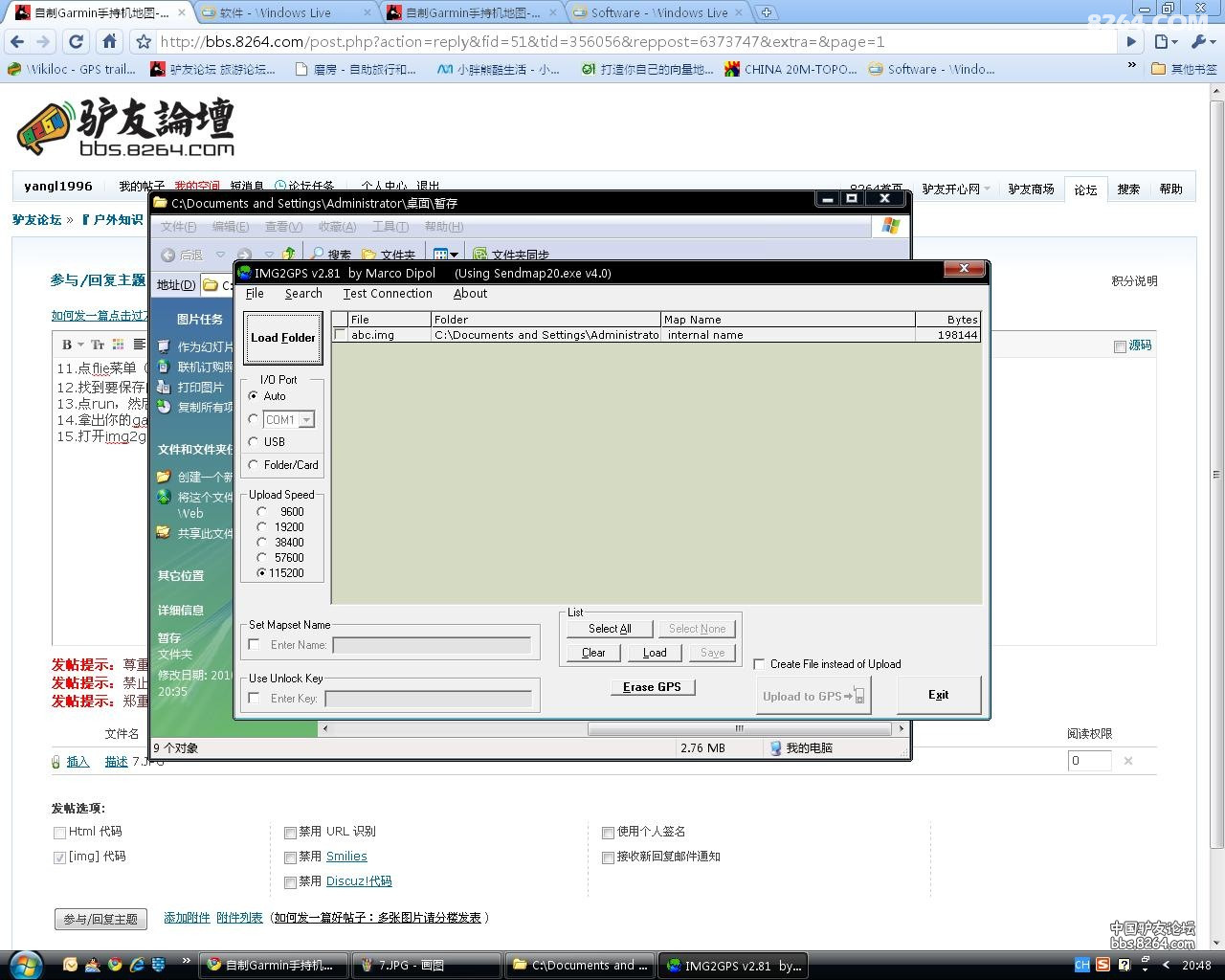Click the 共享此文件 share folder task icon
Screen dimensions: 1225x980
164,533
